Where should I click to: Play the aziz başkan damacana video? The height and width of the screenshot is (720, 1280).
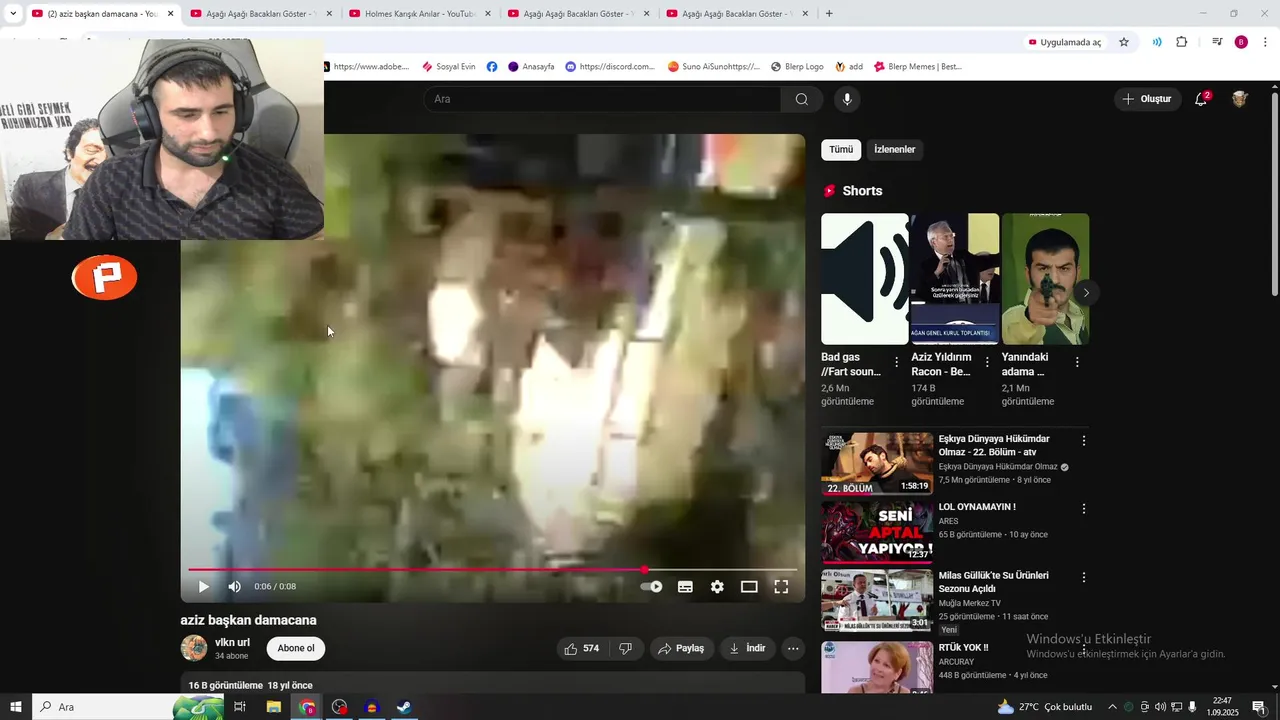point(204,587)
